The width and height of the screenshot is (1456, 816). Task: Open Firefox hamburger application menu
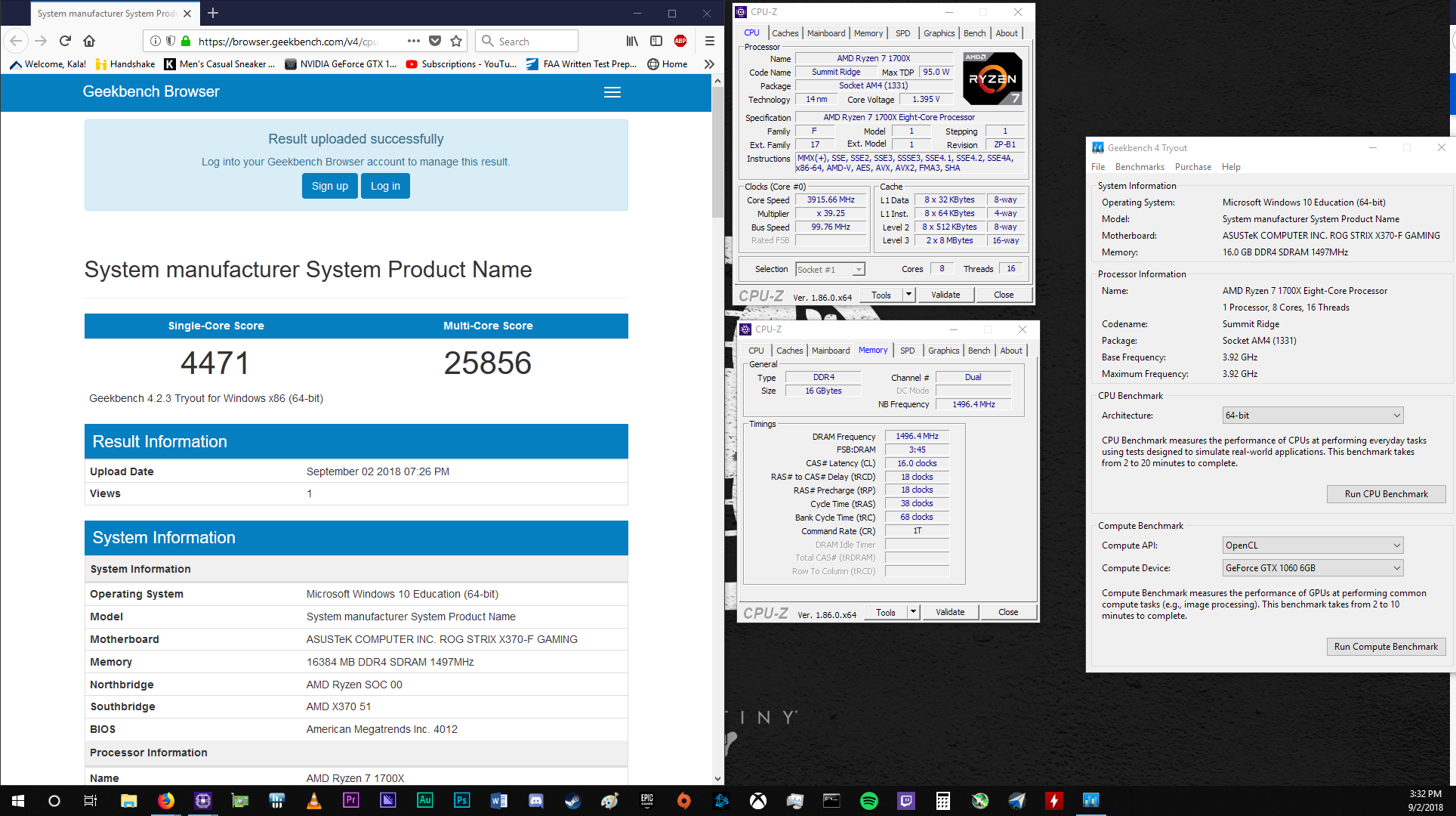(709, 41)
